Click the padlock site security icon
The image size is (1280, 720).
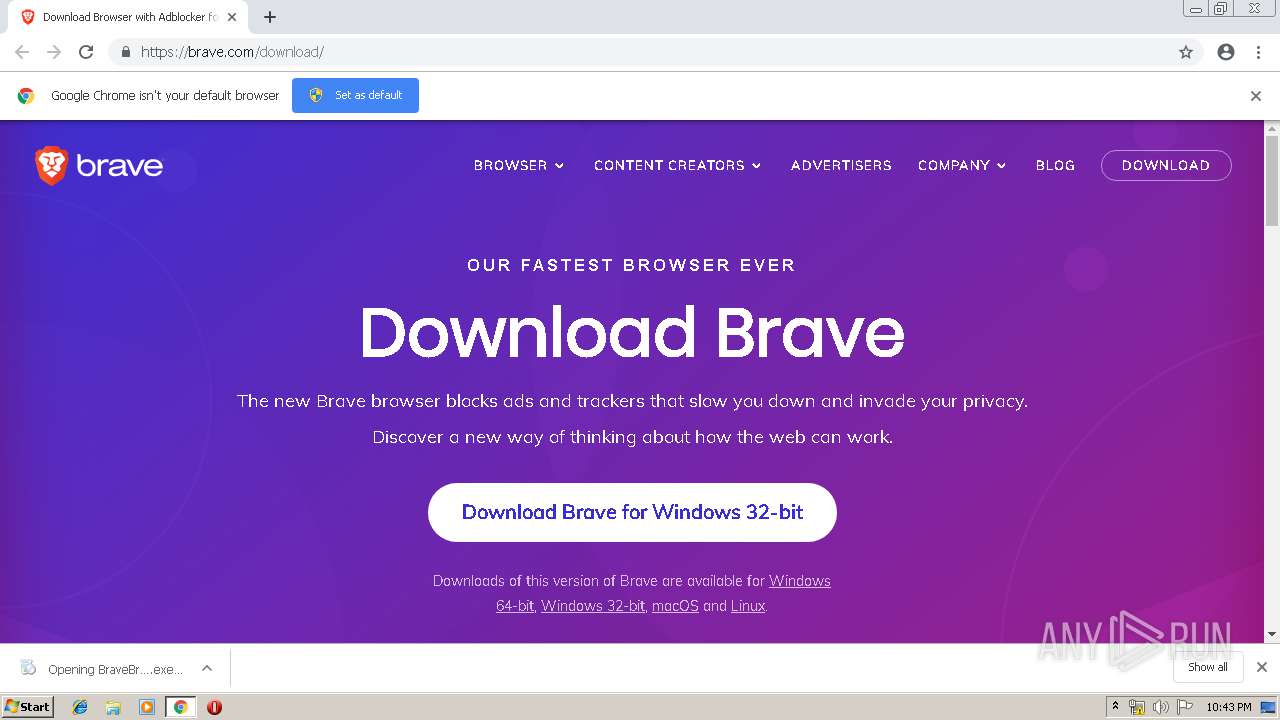(x=125, y=52)
